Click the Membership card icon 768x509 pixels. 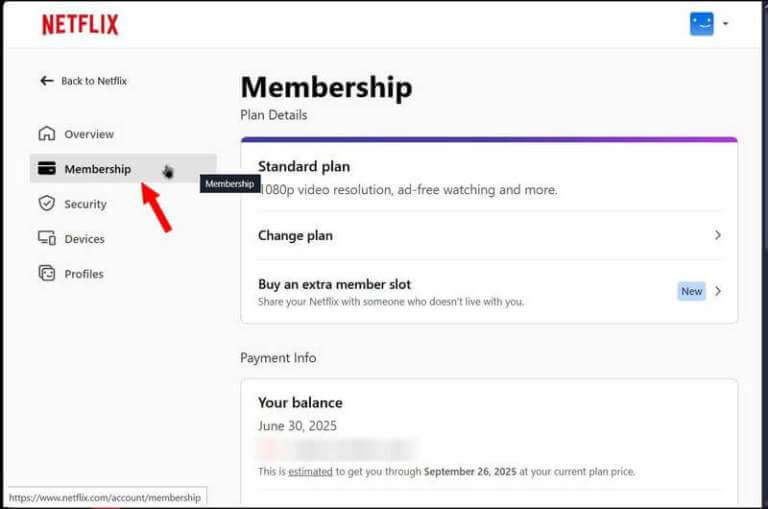click(47, 168)
